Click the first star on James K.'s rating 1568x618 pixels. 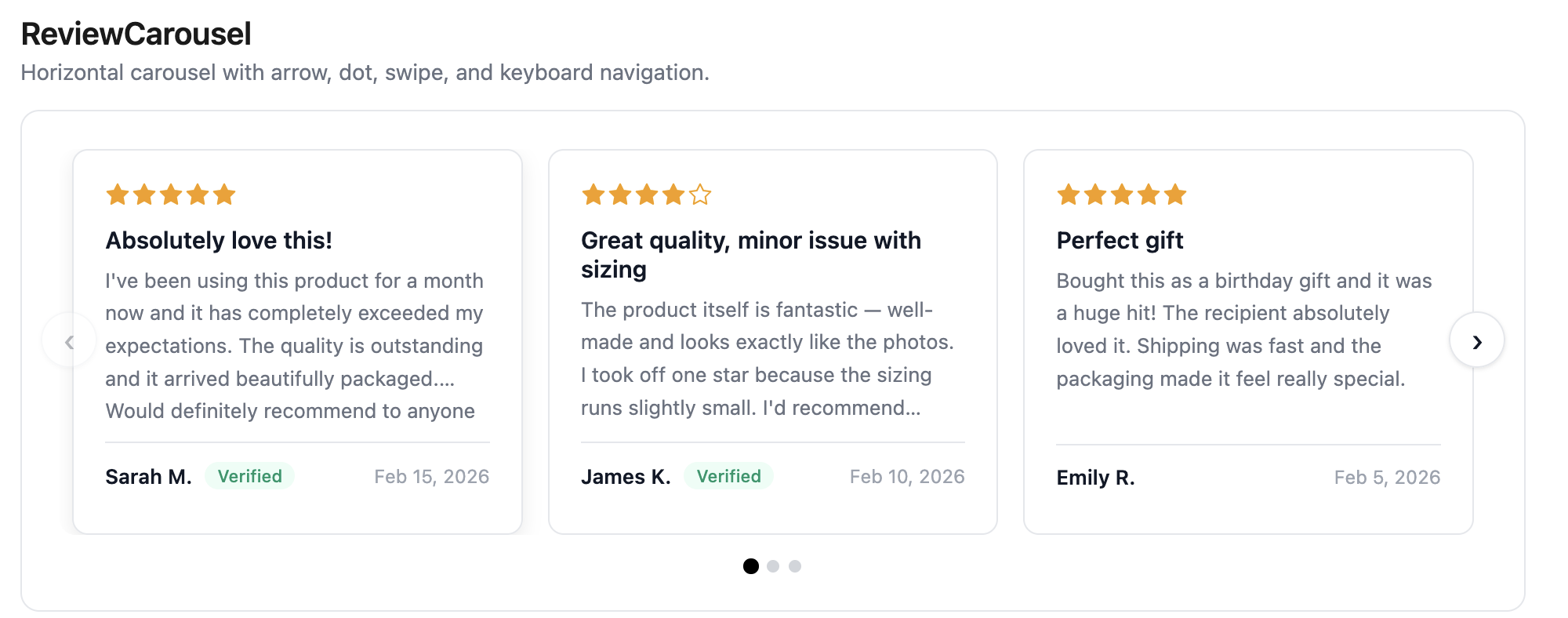coord(592,194)
